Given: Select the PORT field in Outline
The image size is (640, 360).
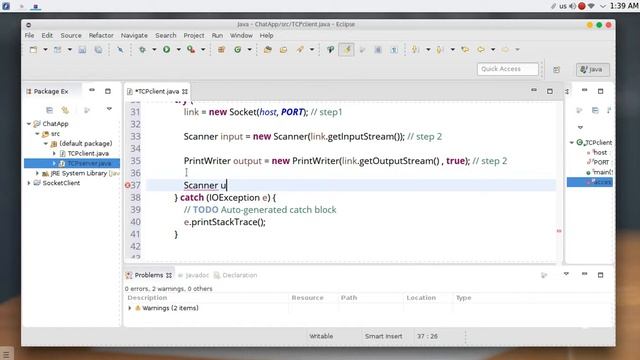Looking at the screenshot, I should (601, 162).
